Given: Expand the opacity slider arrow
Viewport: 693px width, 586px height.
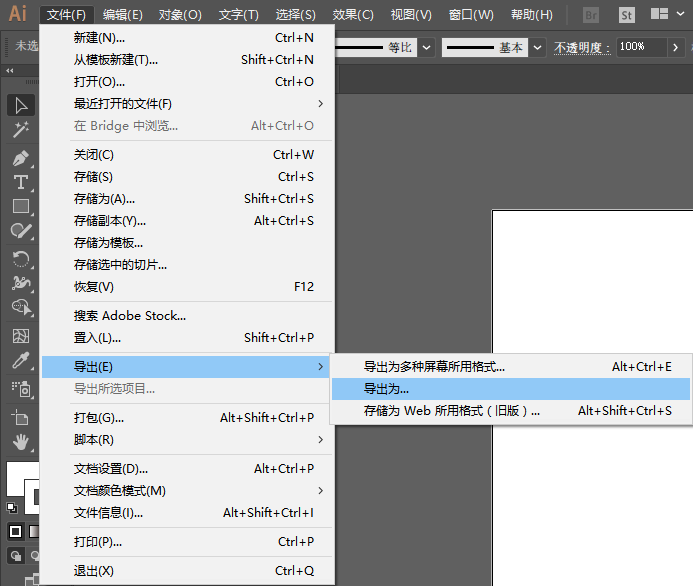Looking at the screenshot, I should 675,47.
